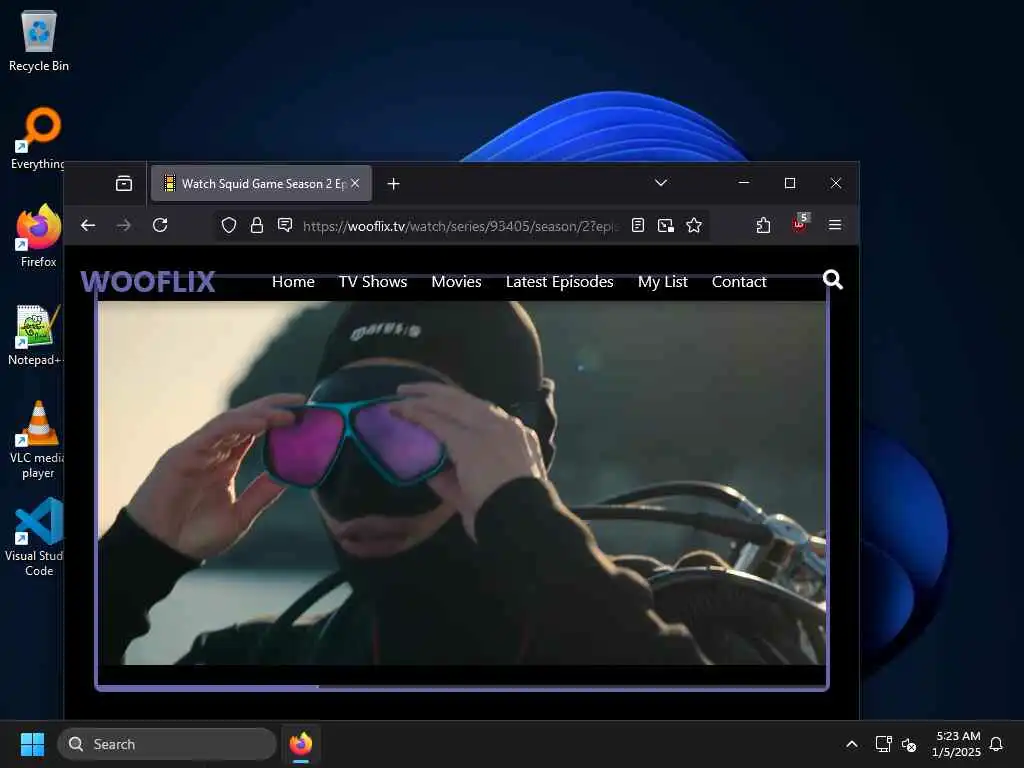The image size is (1024, 768).
Task: Click the site security padlock icon
Action: [257, 225]
